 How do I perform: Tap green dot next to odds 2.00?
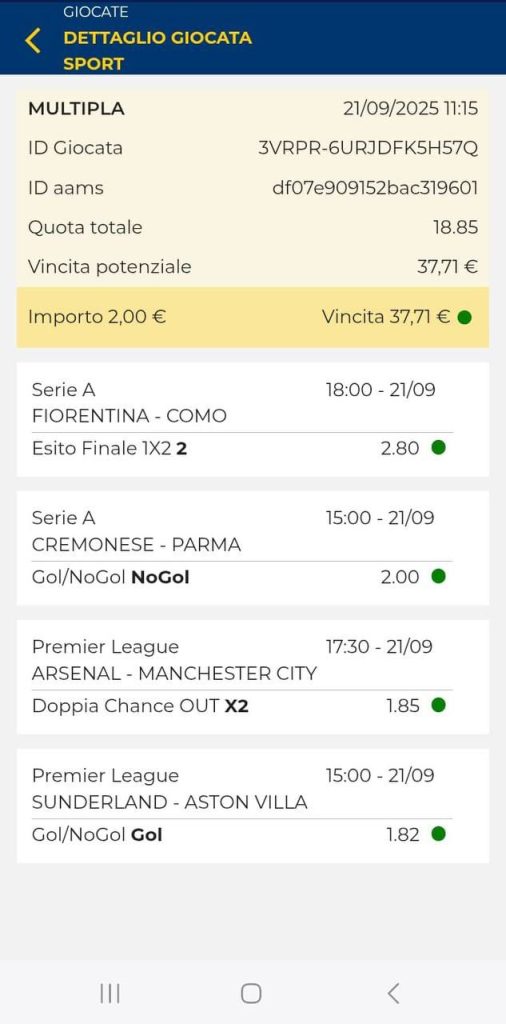[x=439, y=576]
